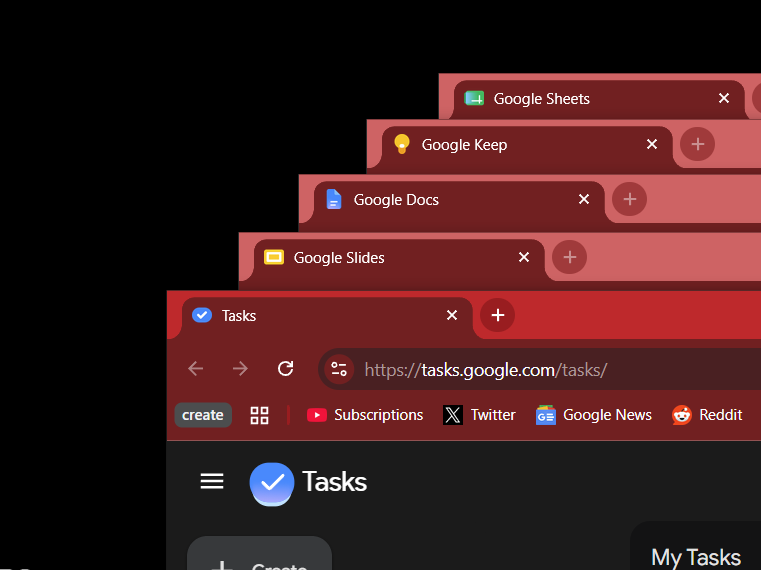Open the create bookmark chip
761x570 pixels.
click(x=203, y=415)
